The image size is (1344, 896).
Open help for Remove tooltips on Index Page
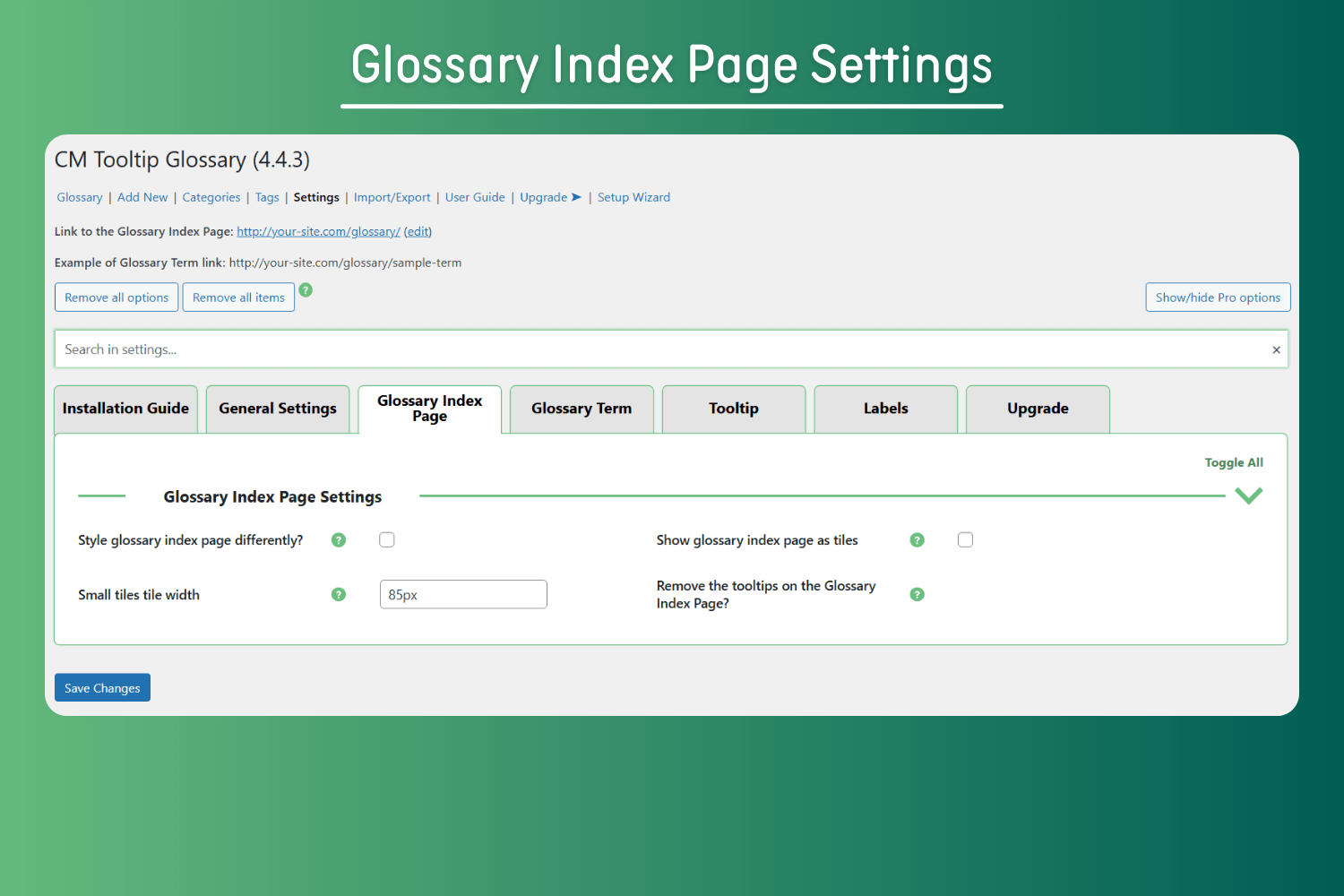pyautogui.click(x=917, y=594)
